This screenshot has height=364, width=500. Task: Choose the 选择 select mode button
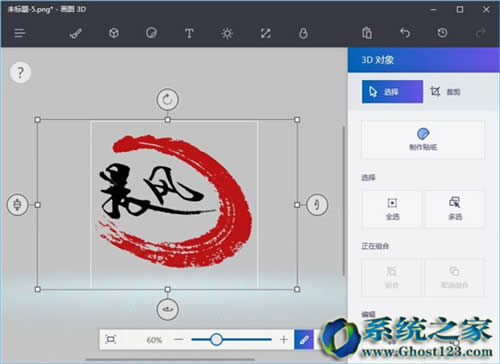[x=392, y=92]
